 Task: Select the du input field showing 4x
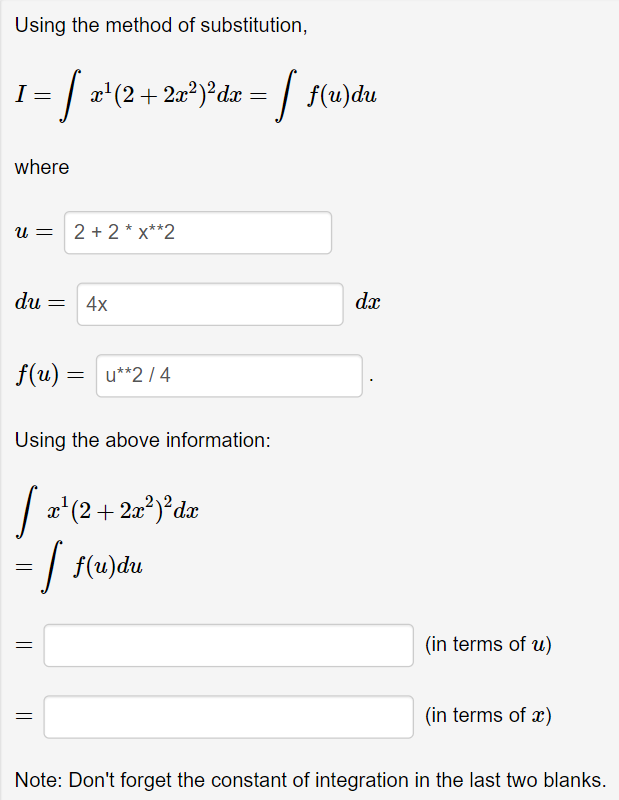click(209, 303)
